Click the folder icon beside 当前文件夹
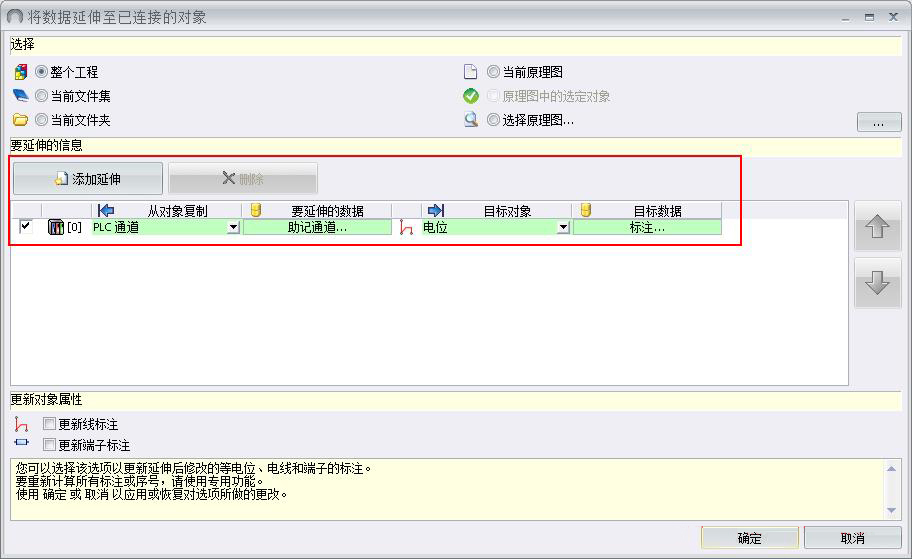The width and height of the screenshot is (912, 559). pos(20,120)
